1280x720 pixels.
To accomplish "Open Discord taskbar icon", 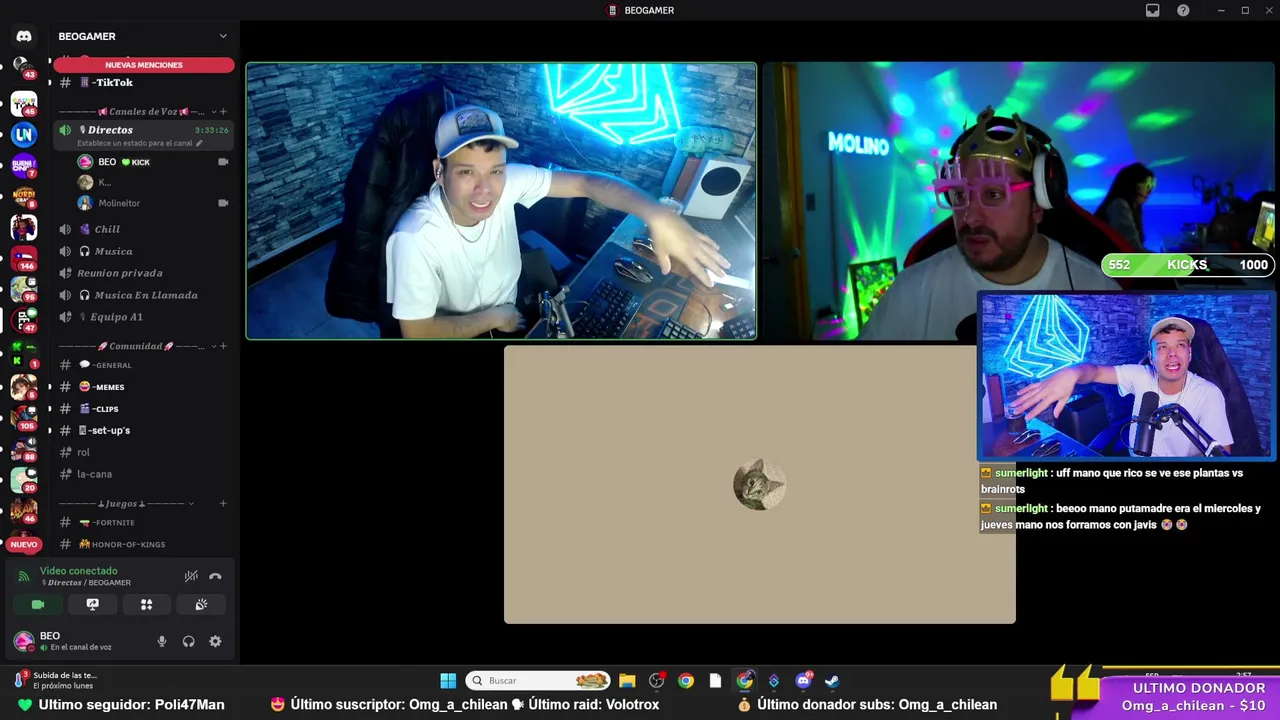I will pos(803,681).
